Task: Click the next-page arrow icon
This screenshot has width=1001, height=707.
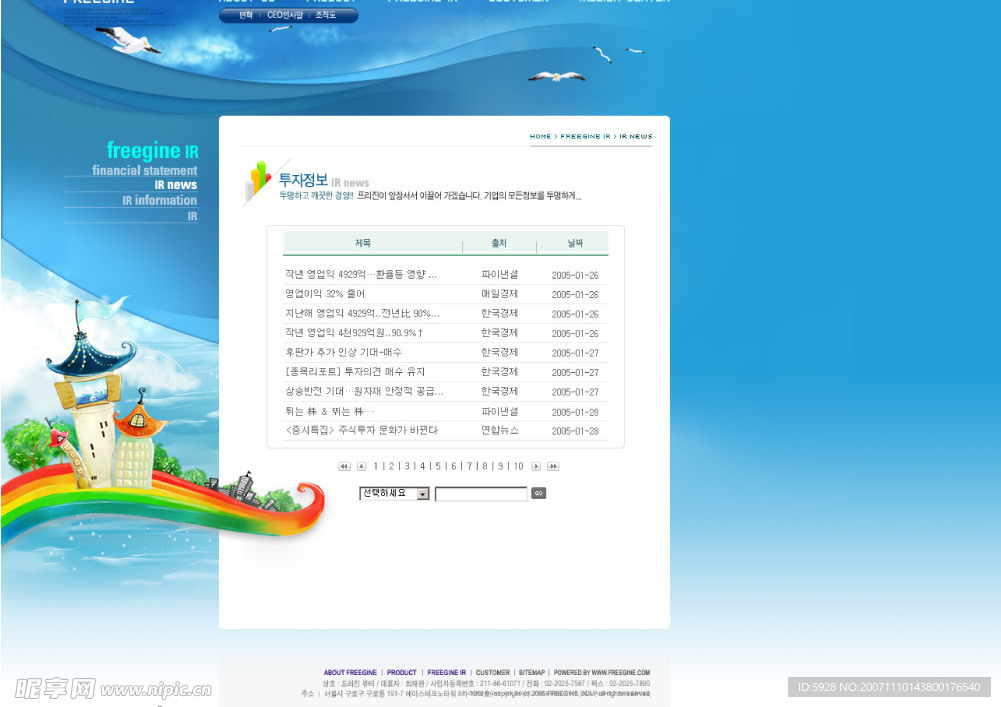Action: pyautogui.click(x=536, y=466)
